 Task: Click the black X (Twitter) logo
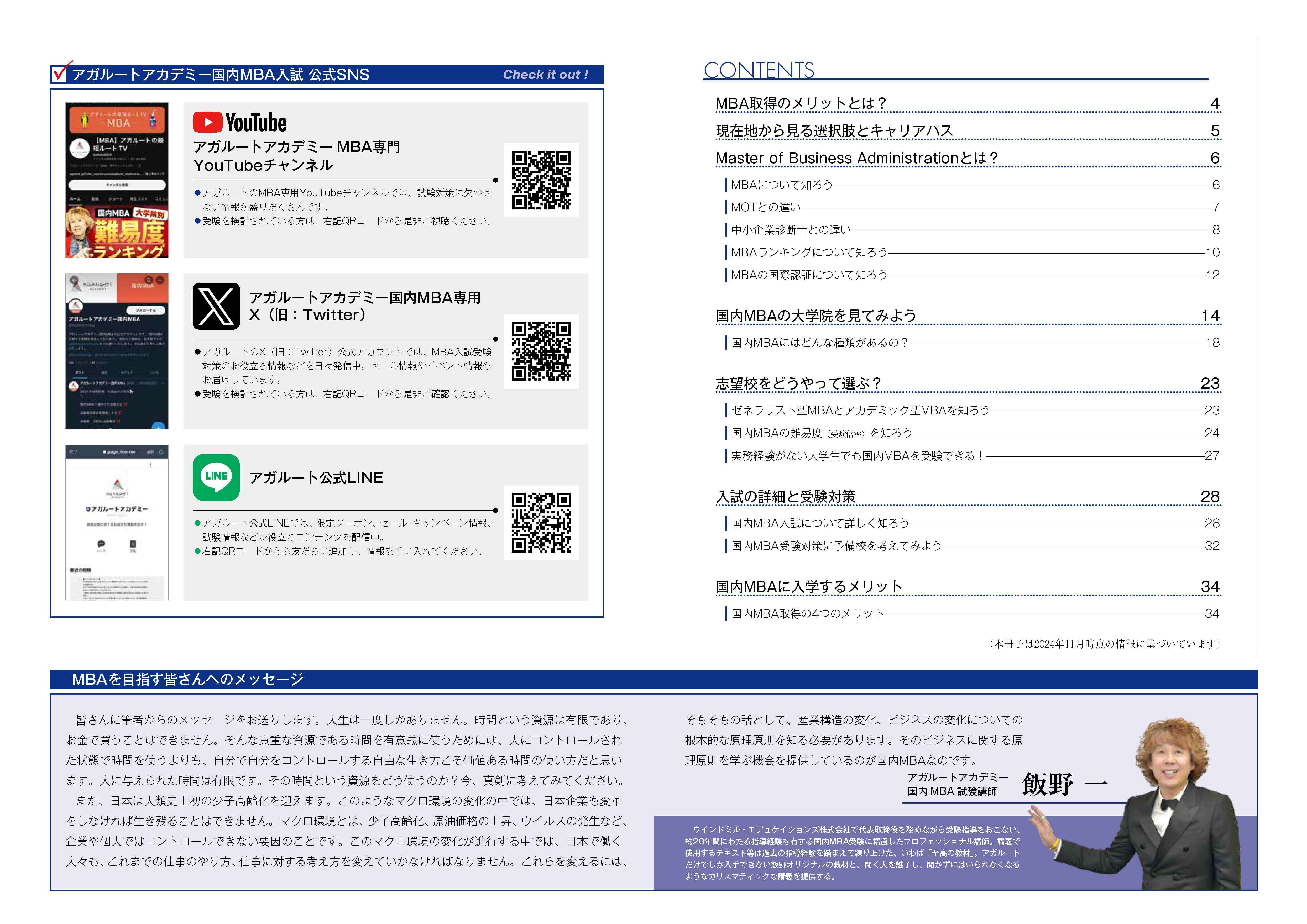[x=216, y=306]
